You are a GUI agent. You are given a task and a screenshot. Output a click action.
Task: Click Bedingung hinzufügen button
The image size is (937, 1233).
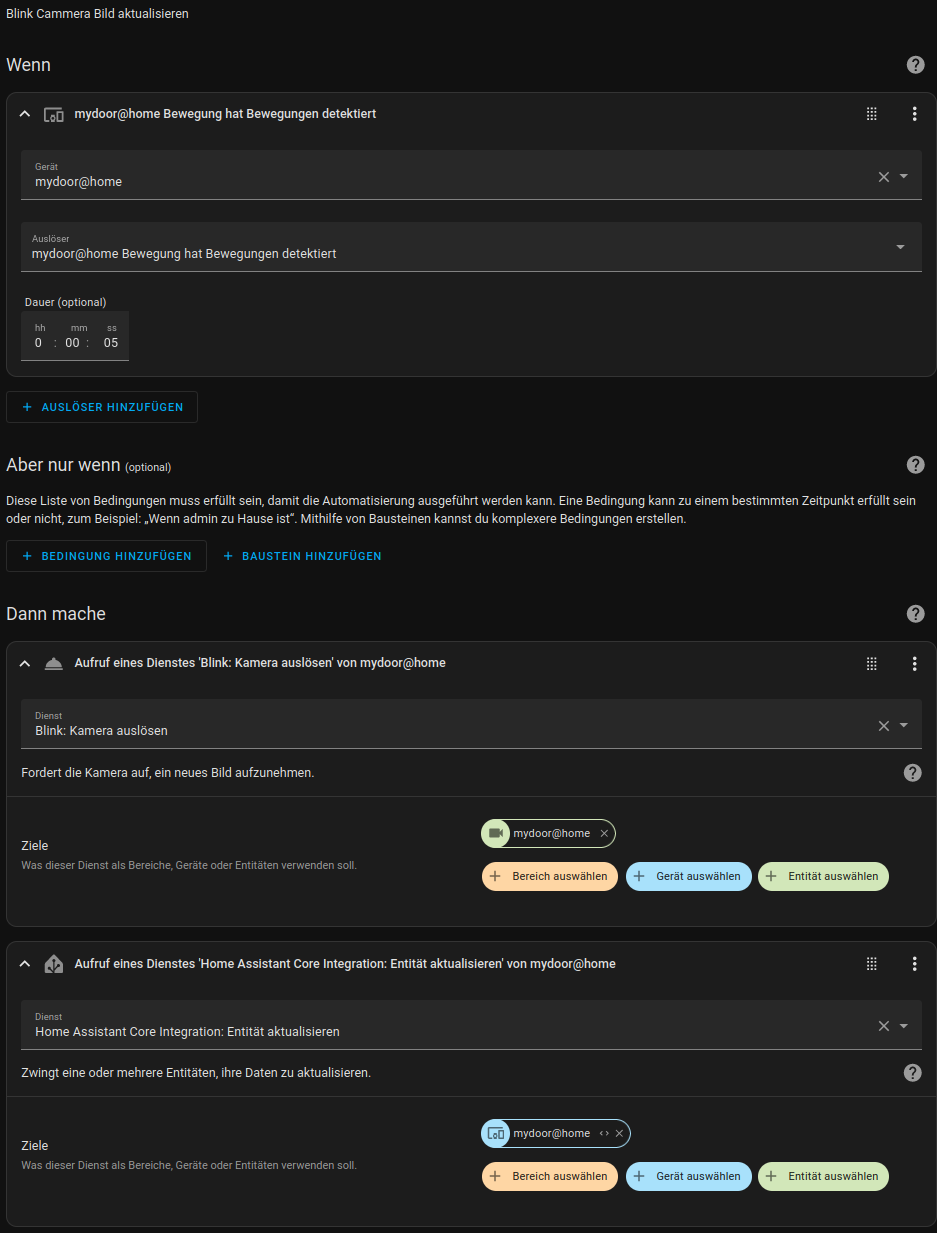[106, 556]
